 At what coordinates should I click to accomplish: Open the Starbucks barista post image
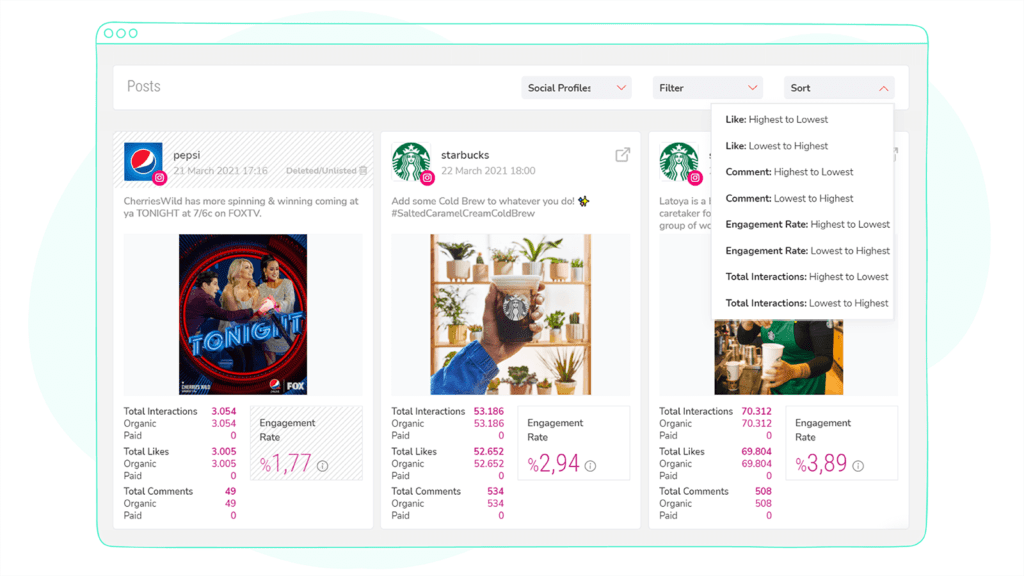(x=778, y=357)
